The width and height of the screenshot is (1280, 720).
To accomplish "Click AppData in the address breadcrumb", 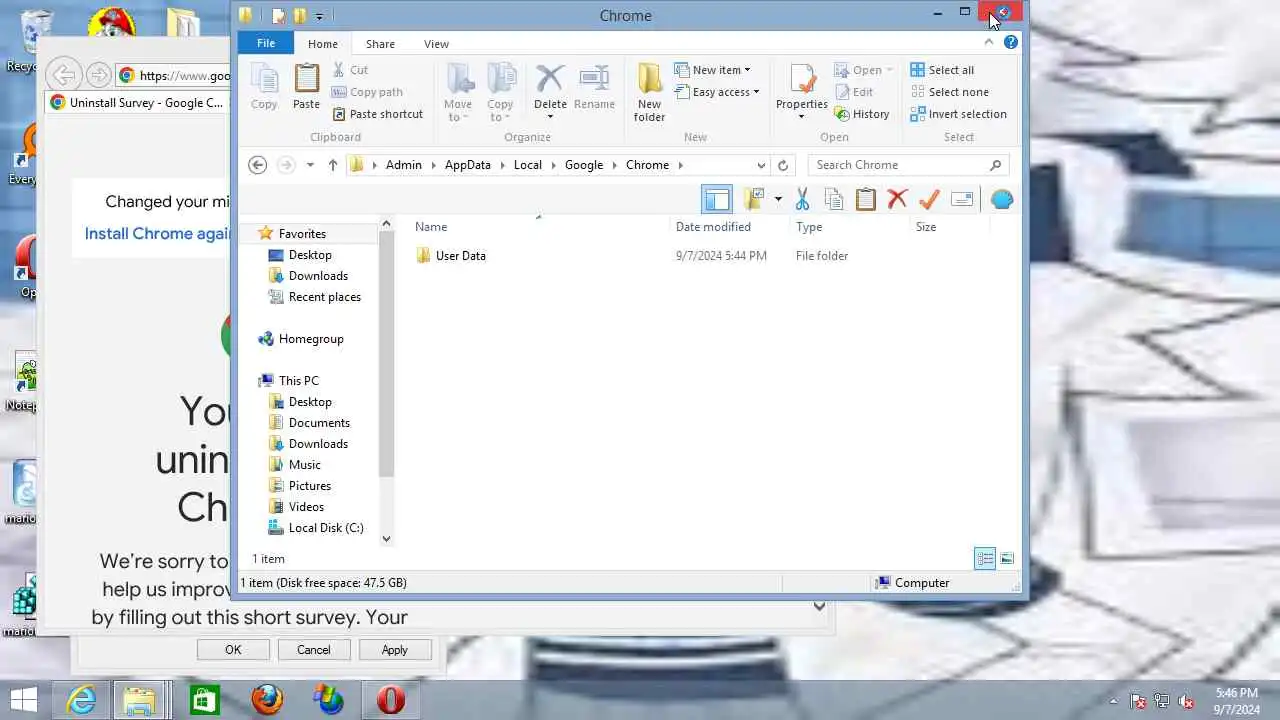I will [468, 165].
